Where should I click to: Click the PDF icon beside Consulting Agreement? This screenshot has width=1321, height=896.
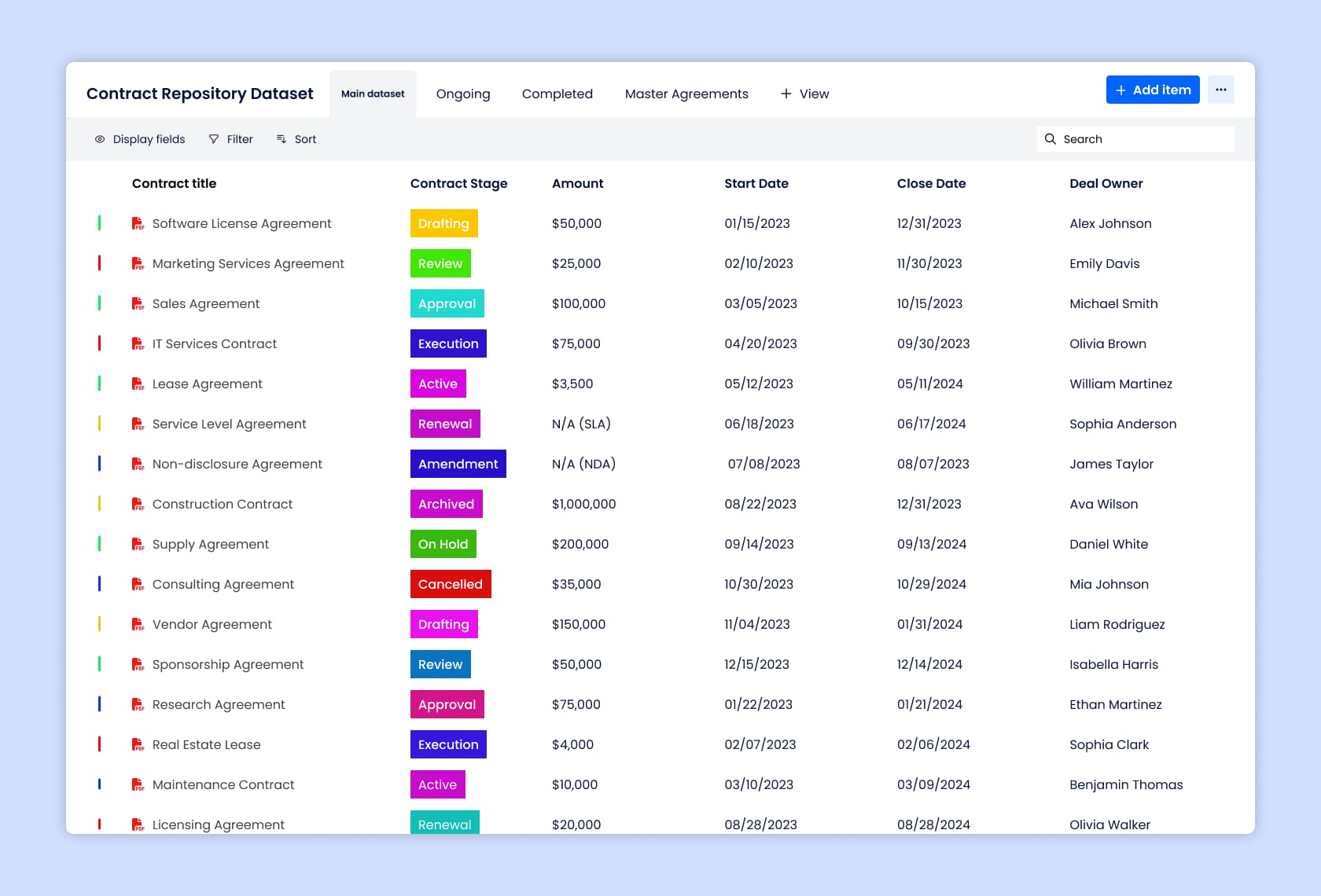pos(138,584)
